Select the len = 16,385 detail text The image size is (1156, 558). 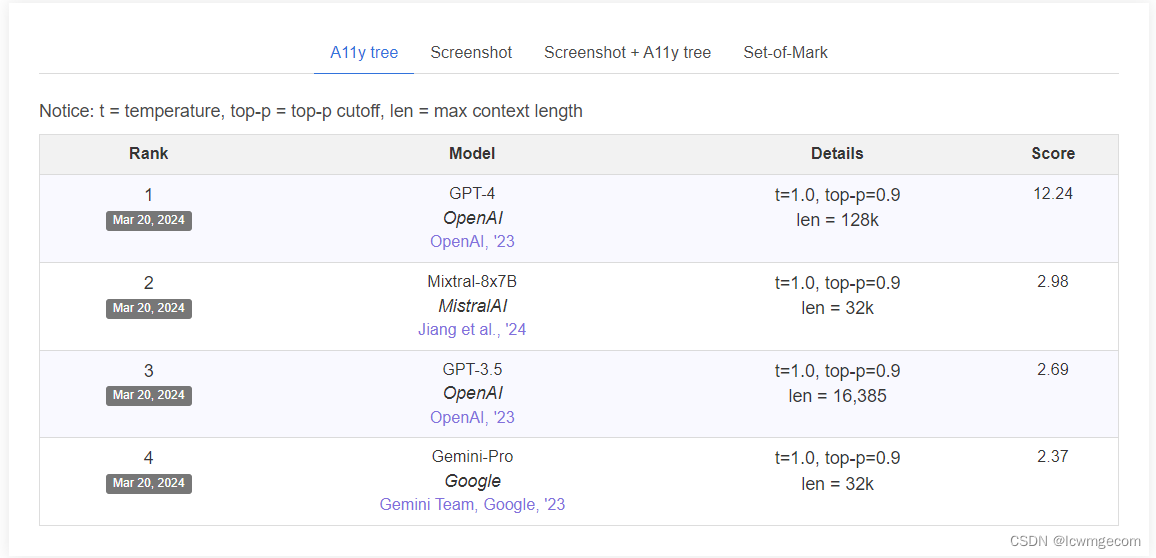coord(838,396)
